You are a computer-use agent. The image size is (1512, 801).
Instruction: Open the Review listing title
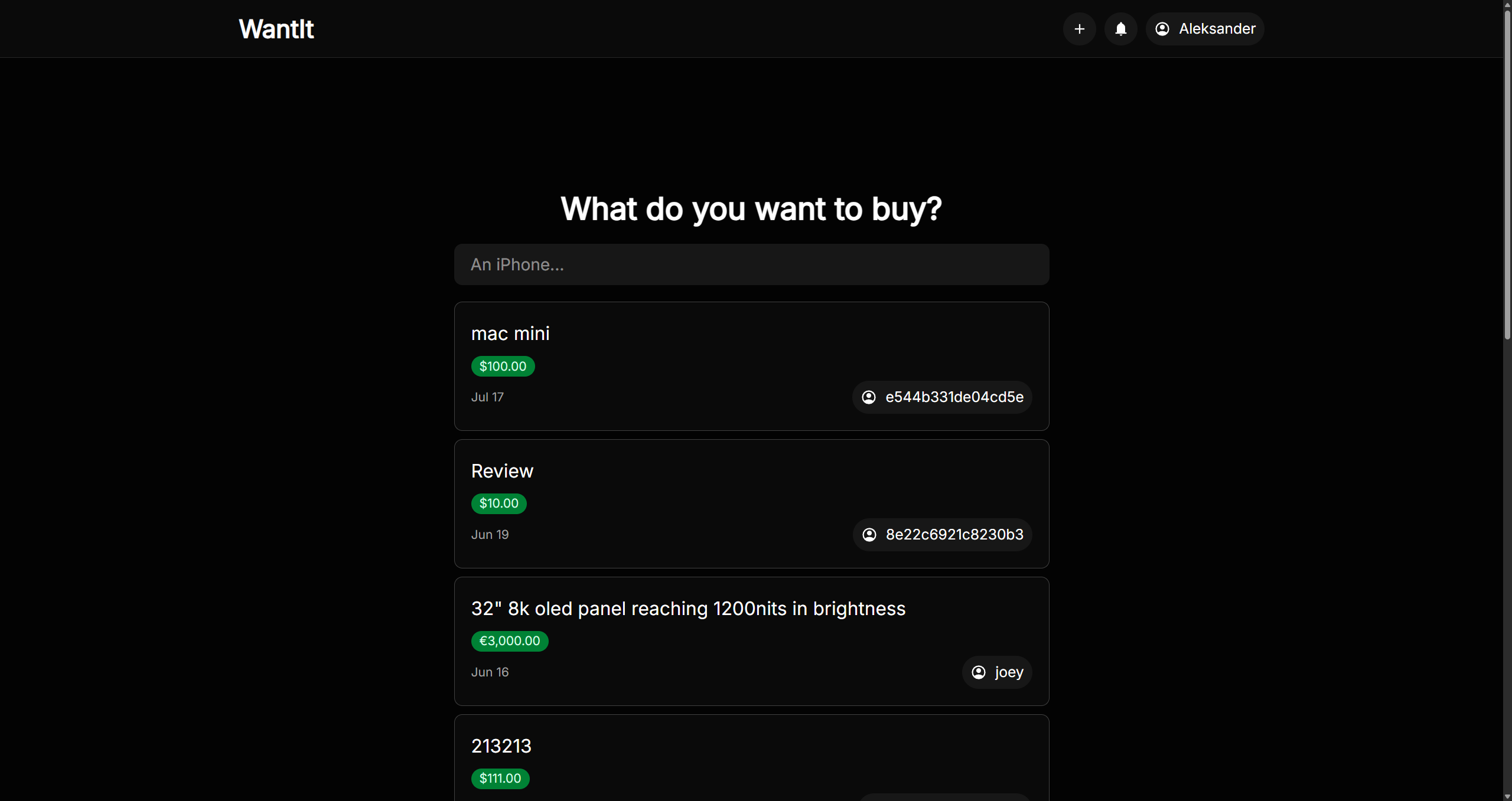[x=502, y=471]
